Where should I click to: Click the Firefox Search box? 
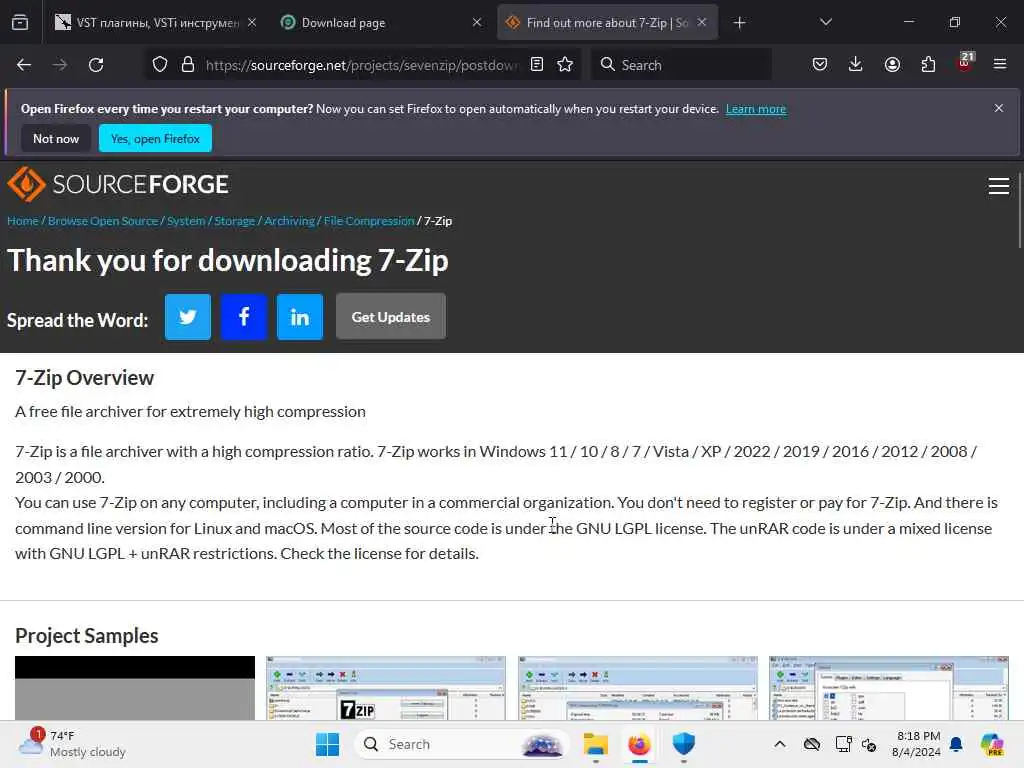[x=681, y=65]
